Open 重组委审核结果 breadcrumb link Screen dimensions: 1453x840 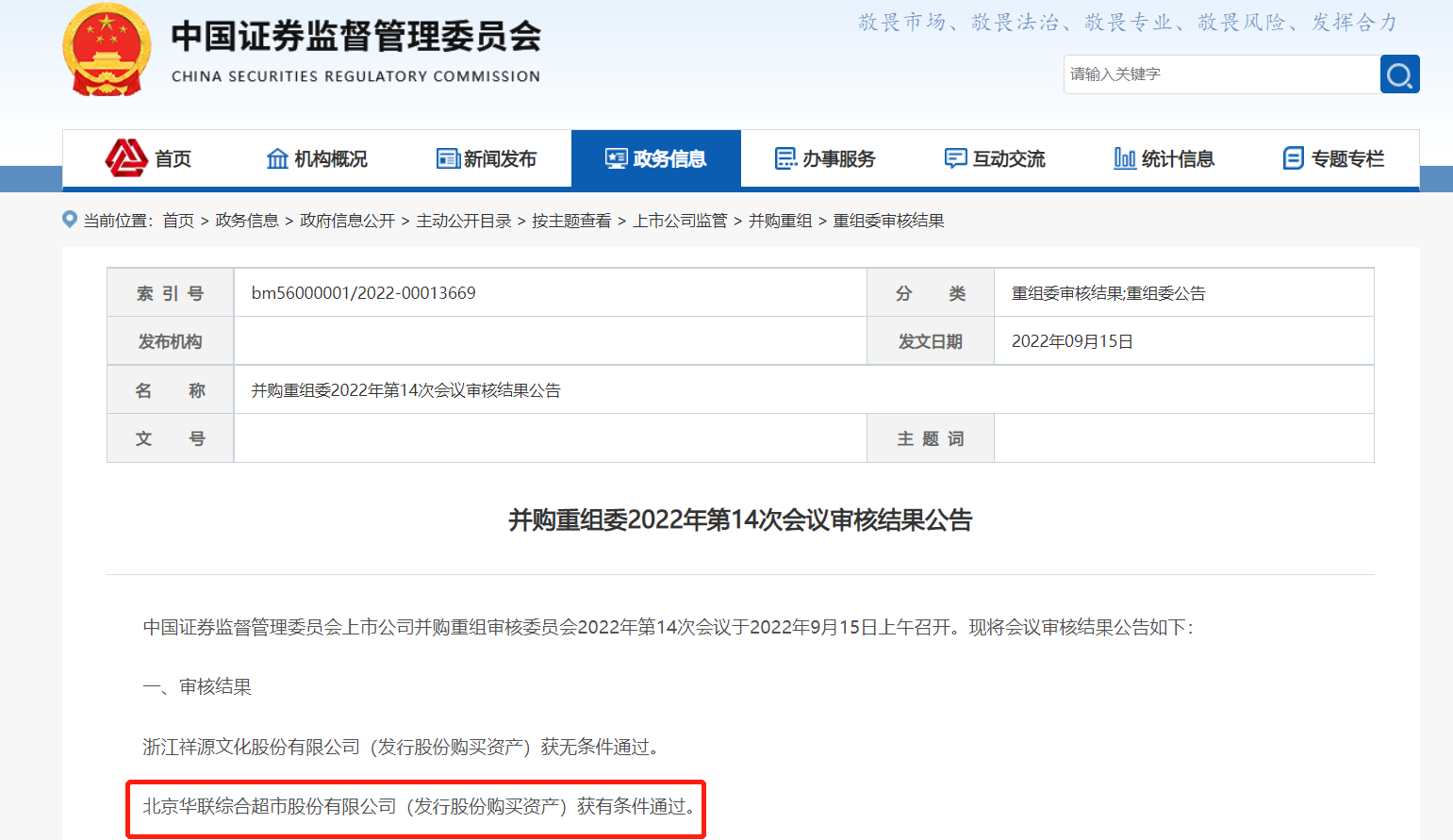[888, 221]
